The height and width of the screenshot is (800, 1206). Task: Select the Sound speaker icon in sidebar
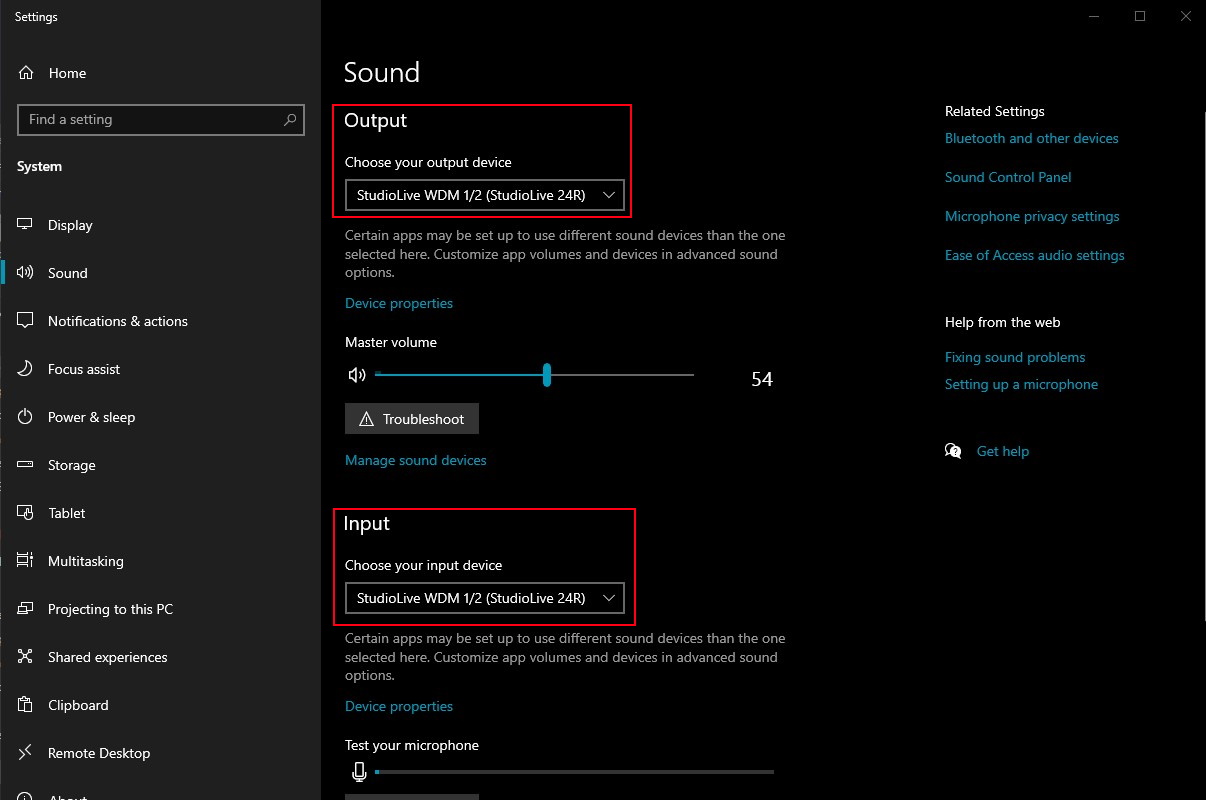point(26,273)
